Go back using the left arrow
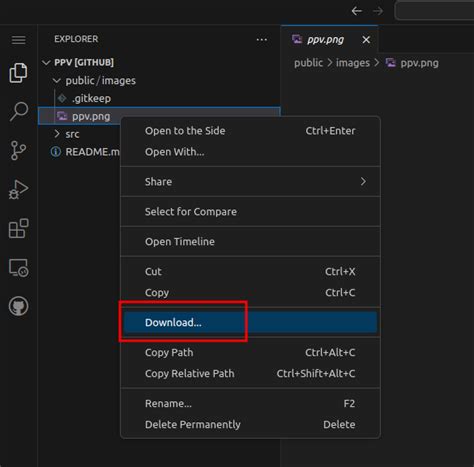 356,11
